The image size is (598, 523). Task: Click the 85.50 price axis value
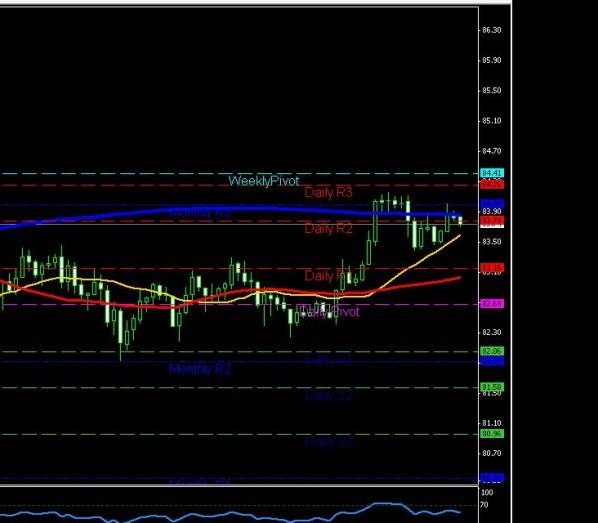point(492,91)
